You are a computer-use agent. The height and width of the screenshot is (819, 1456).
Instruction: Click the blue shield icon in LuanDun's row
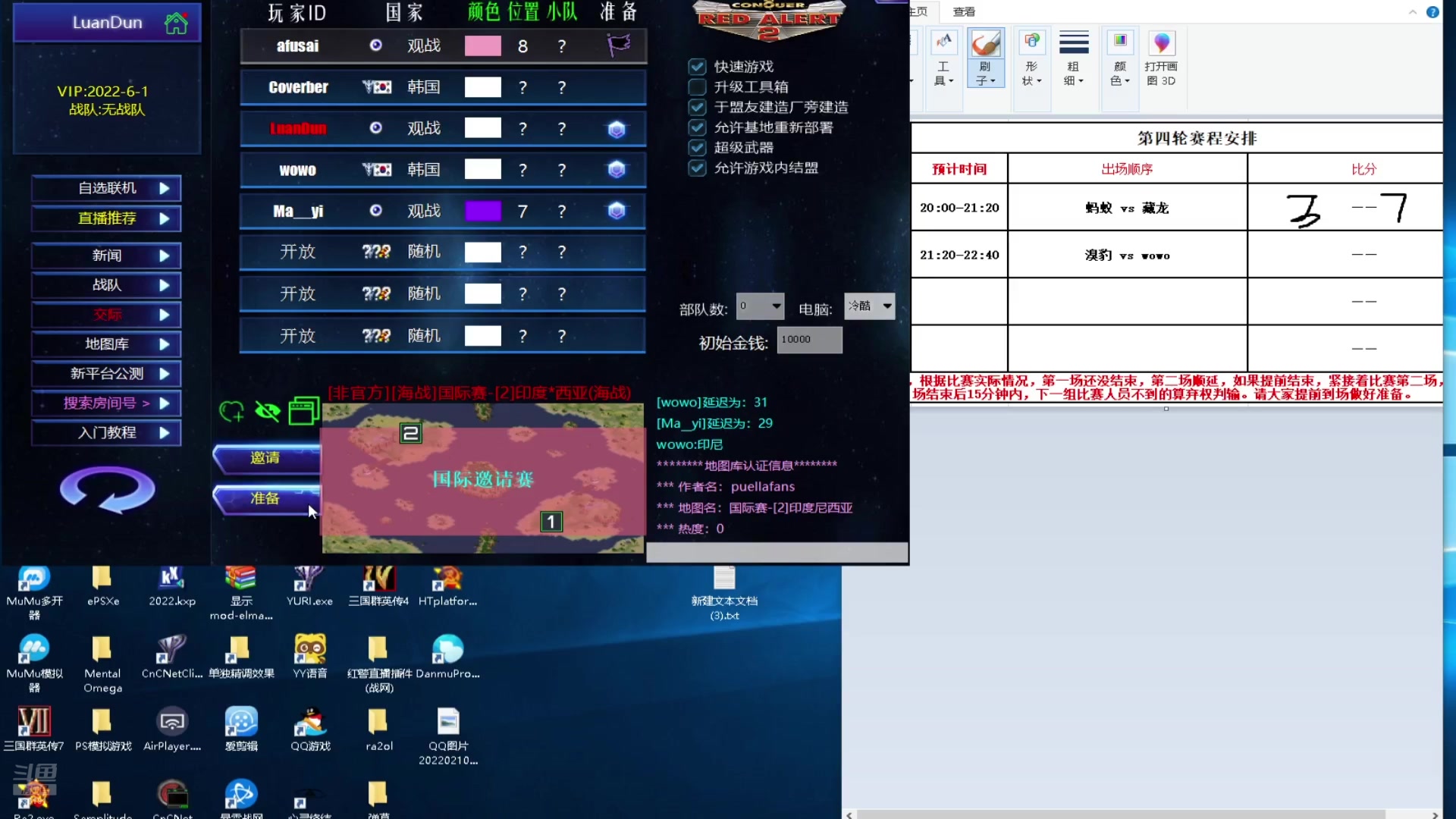pos(617,129)
